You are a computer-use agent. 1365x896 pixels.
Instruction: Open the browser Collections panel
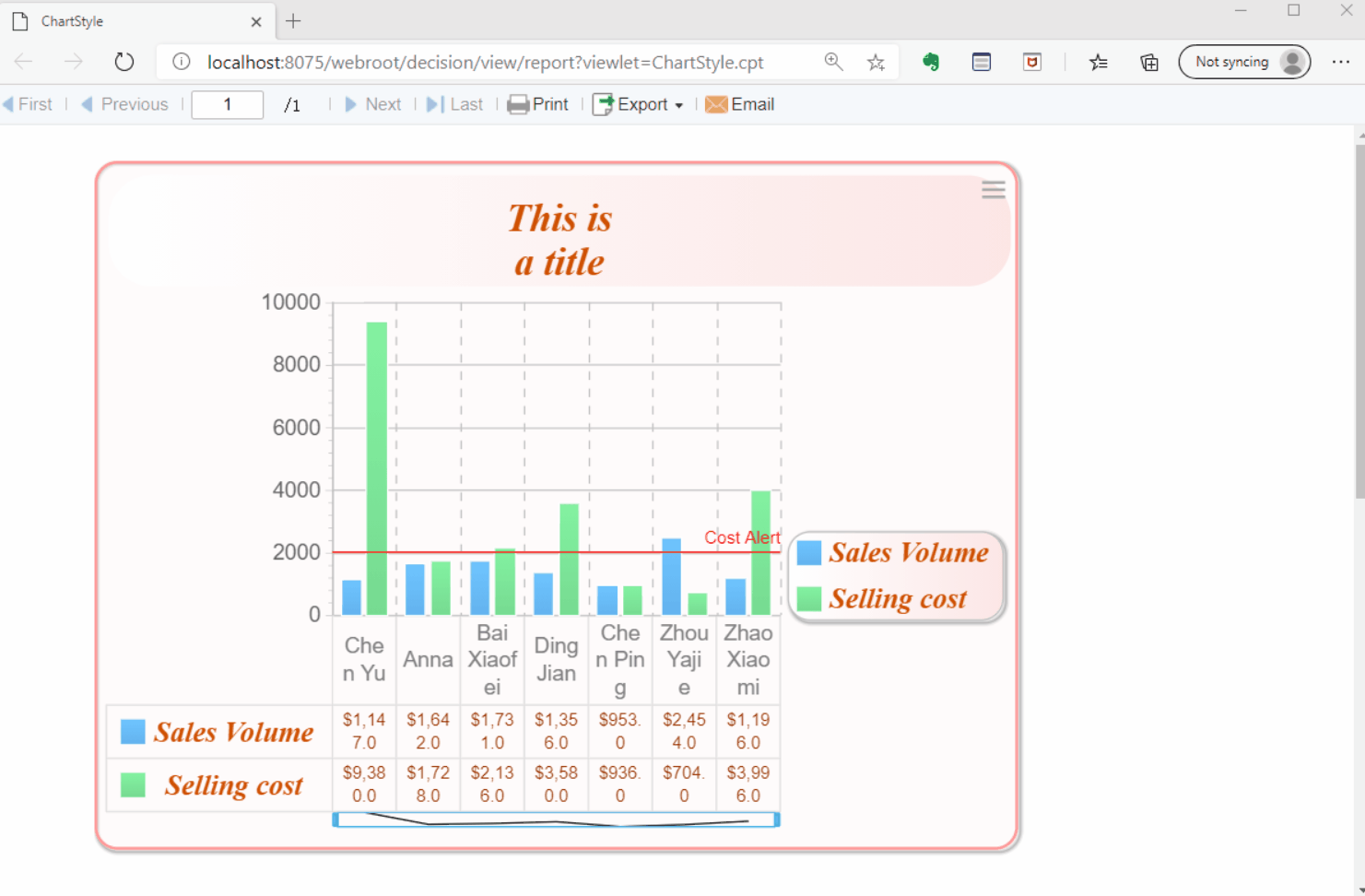click(1148, 62)
